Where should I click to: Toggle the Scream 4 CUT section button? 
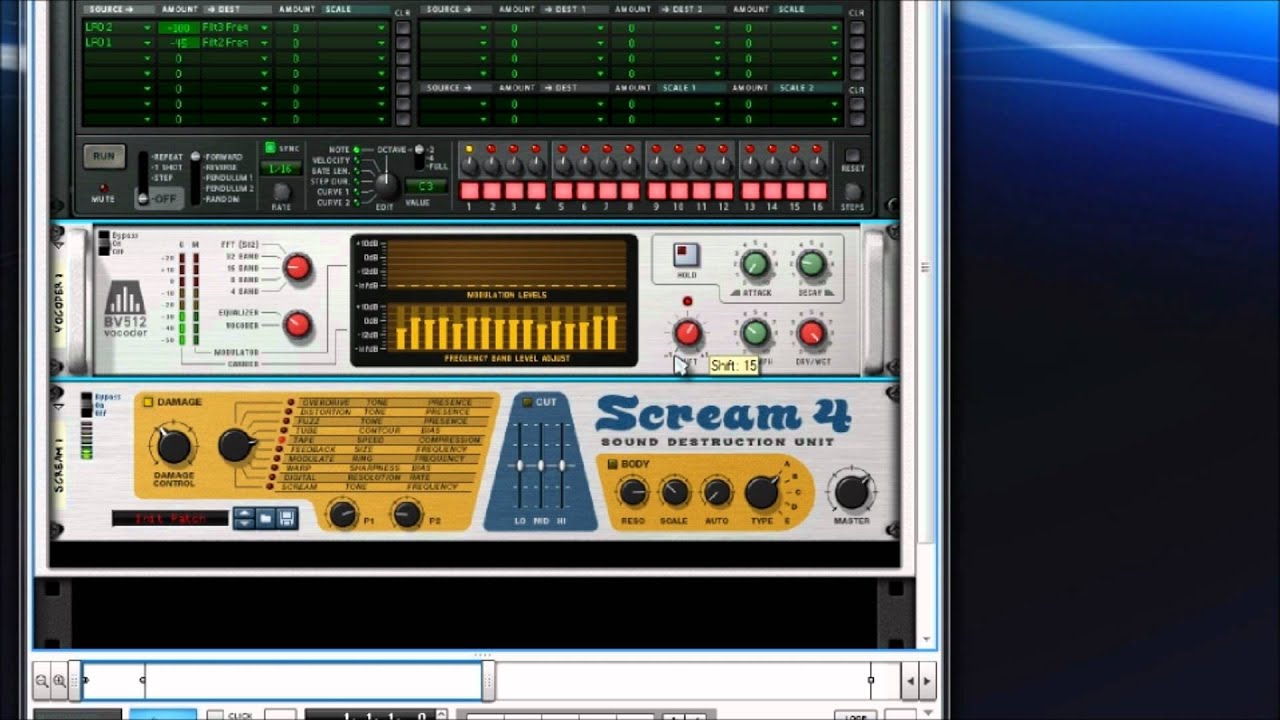pos(528,402)
